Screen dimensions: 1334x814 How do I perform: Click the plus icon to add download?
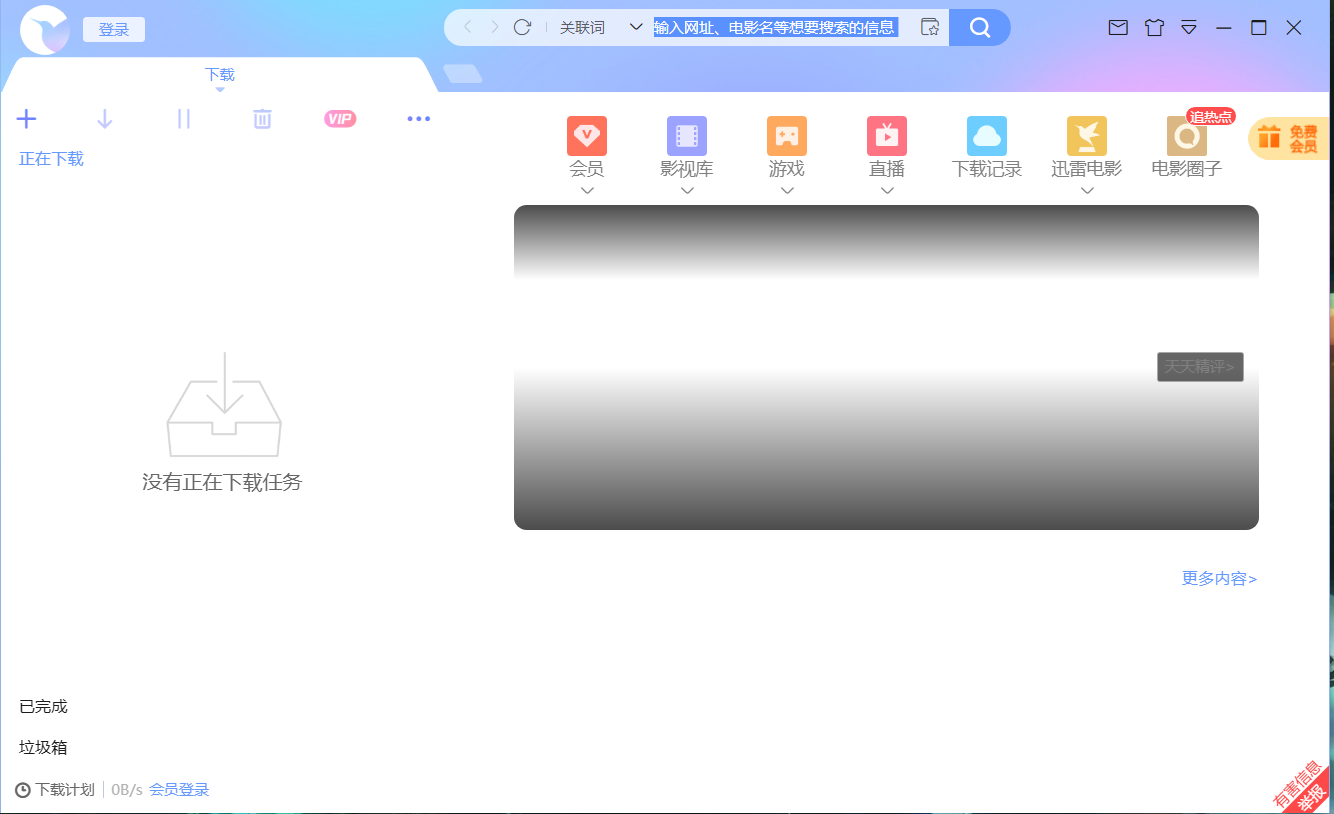point(27,119)
